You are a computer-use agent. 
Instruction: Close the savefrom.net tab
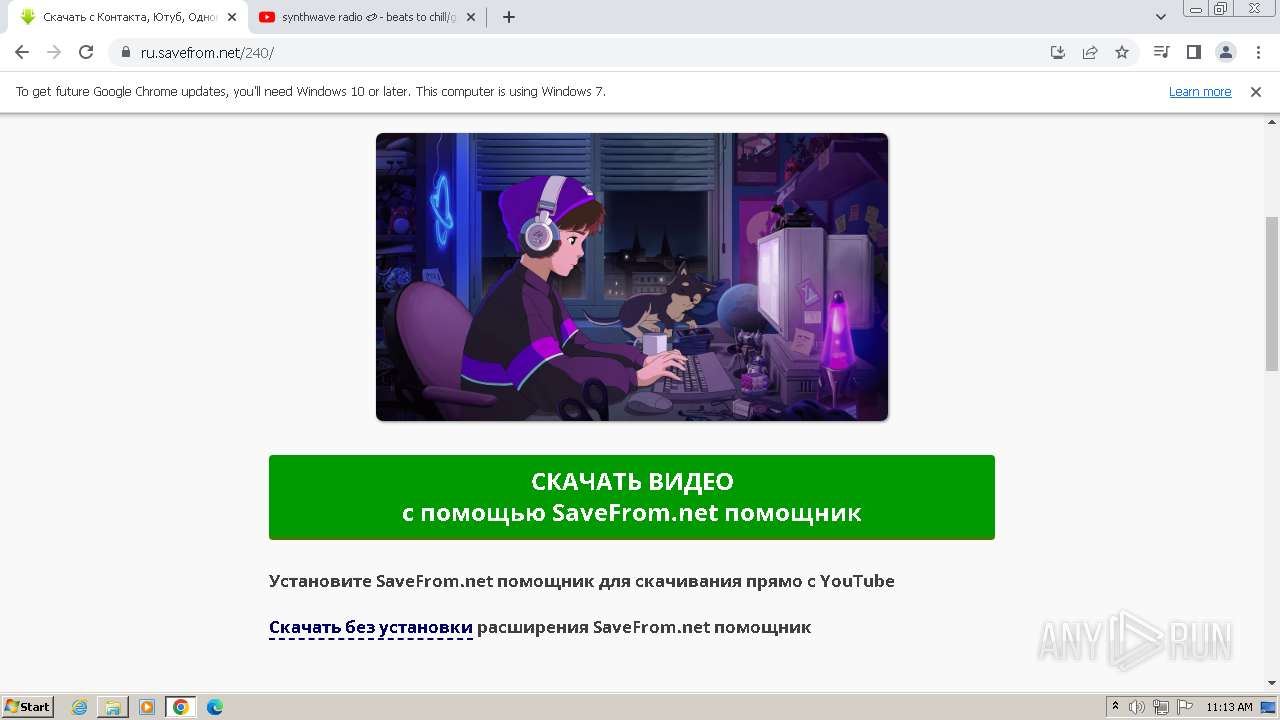(232, 17)
